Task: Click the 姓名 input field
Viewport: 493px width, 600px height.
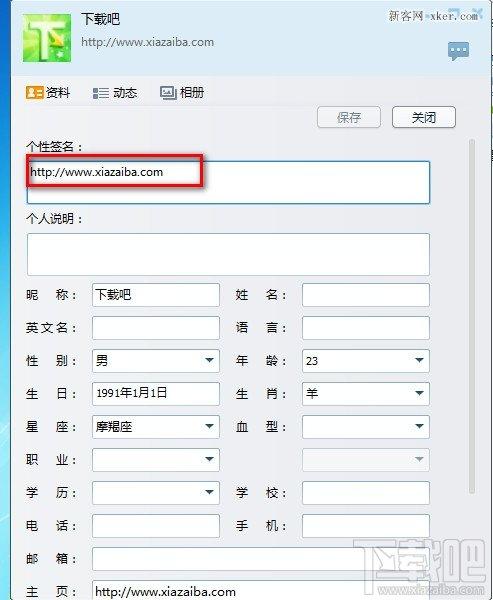Action: [366, 295]
